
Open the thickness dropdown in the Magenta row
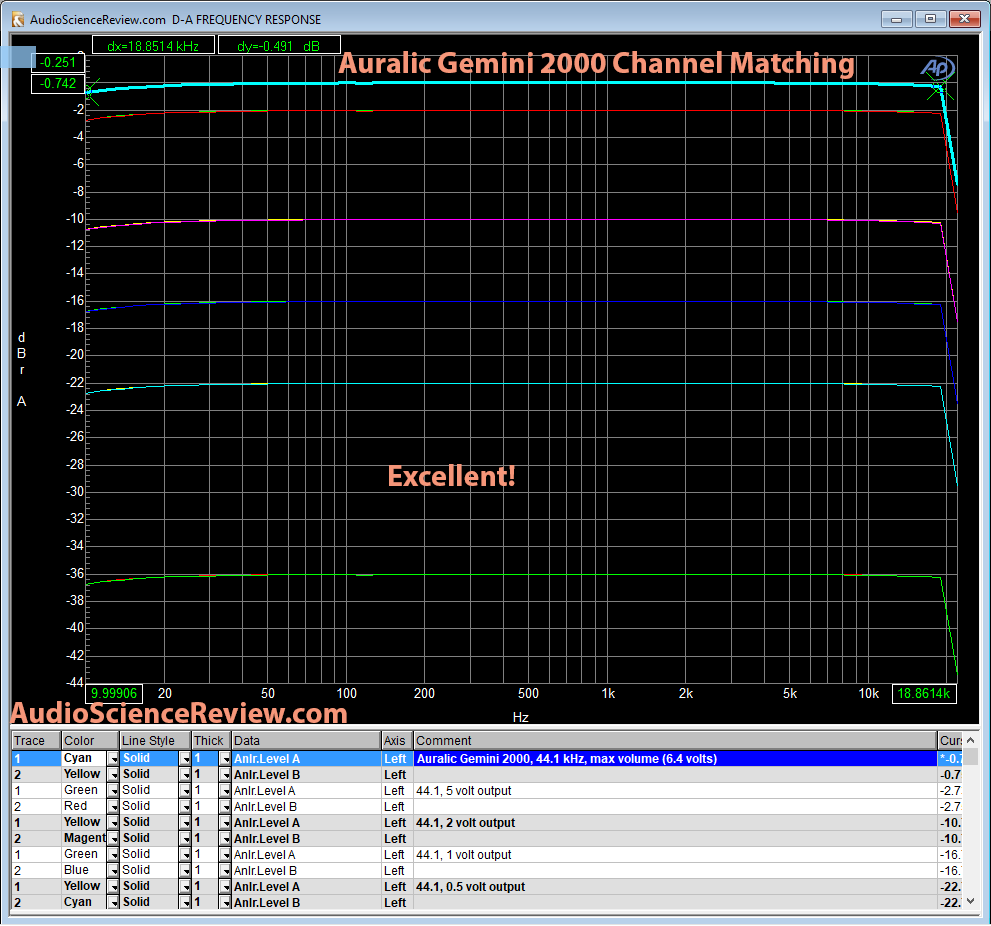coord(225,839)
